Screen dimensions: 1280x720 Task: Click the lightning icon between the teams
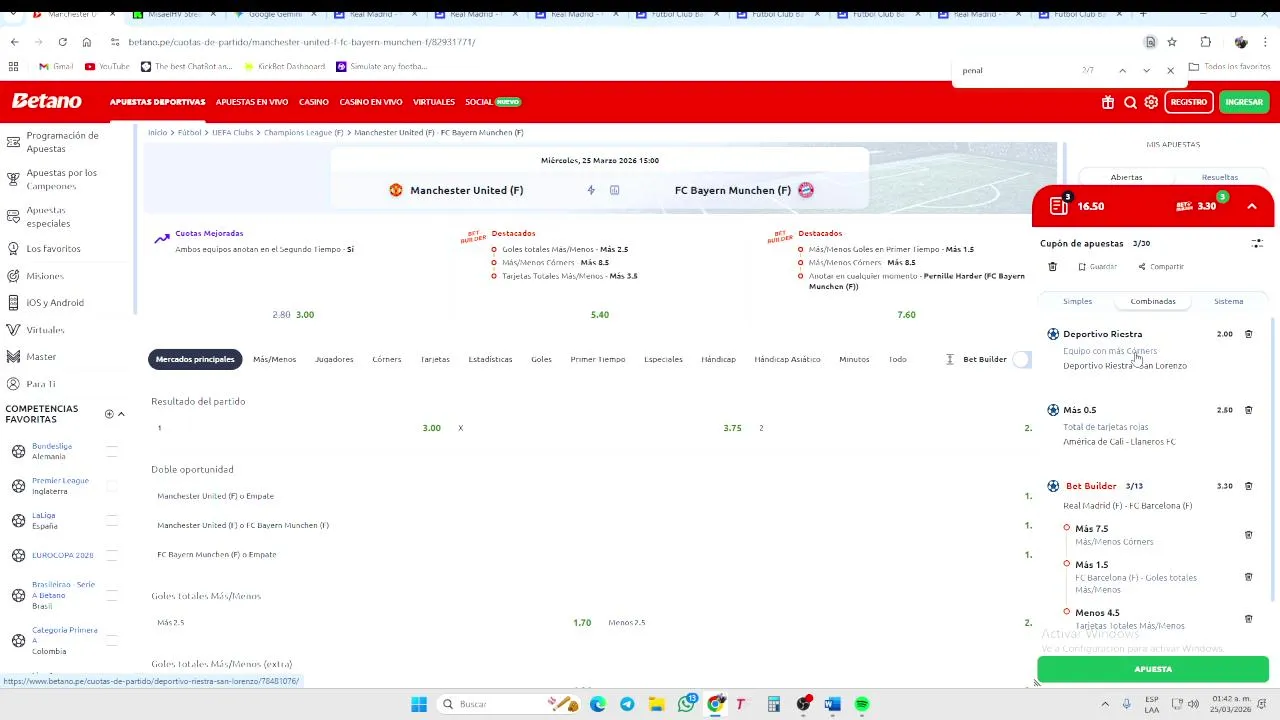(591, 190)
